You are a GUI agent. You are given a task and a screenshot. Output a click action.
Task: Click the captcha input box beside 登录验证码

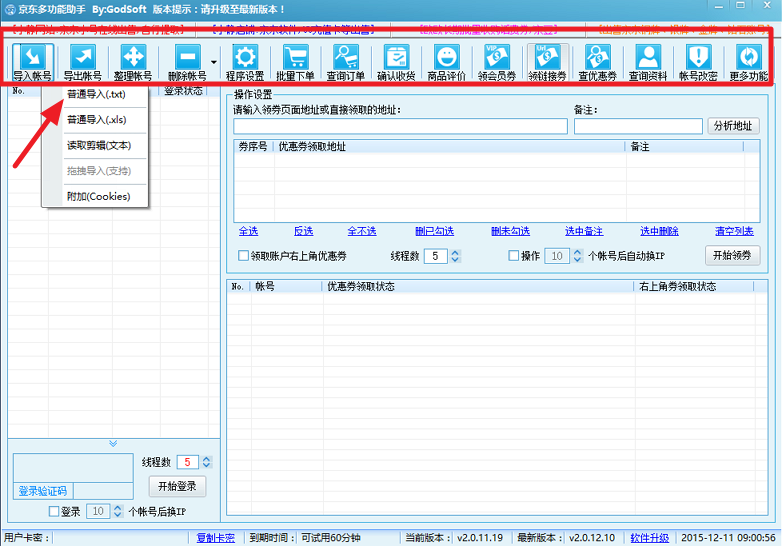click(103, 491)
